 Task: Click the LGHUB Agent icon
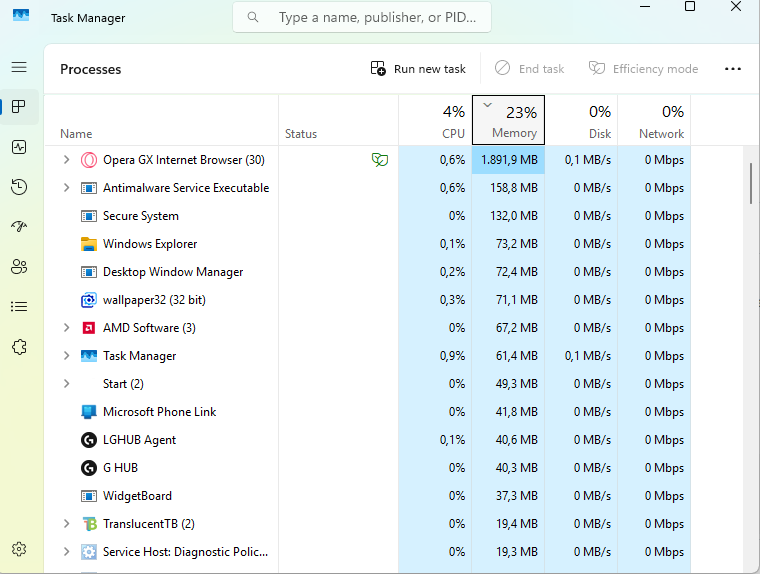[89, 440]
